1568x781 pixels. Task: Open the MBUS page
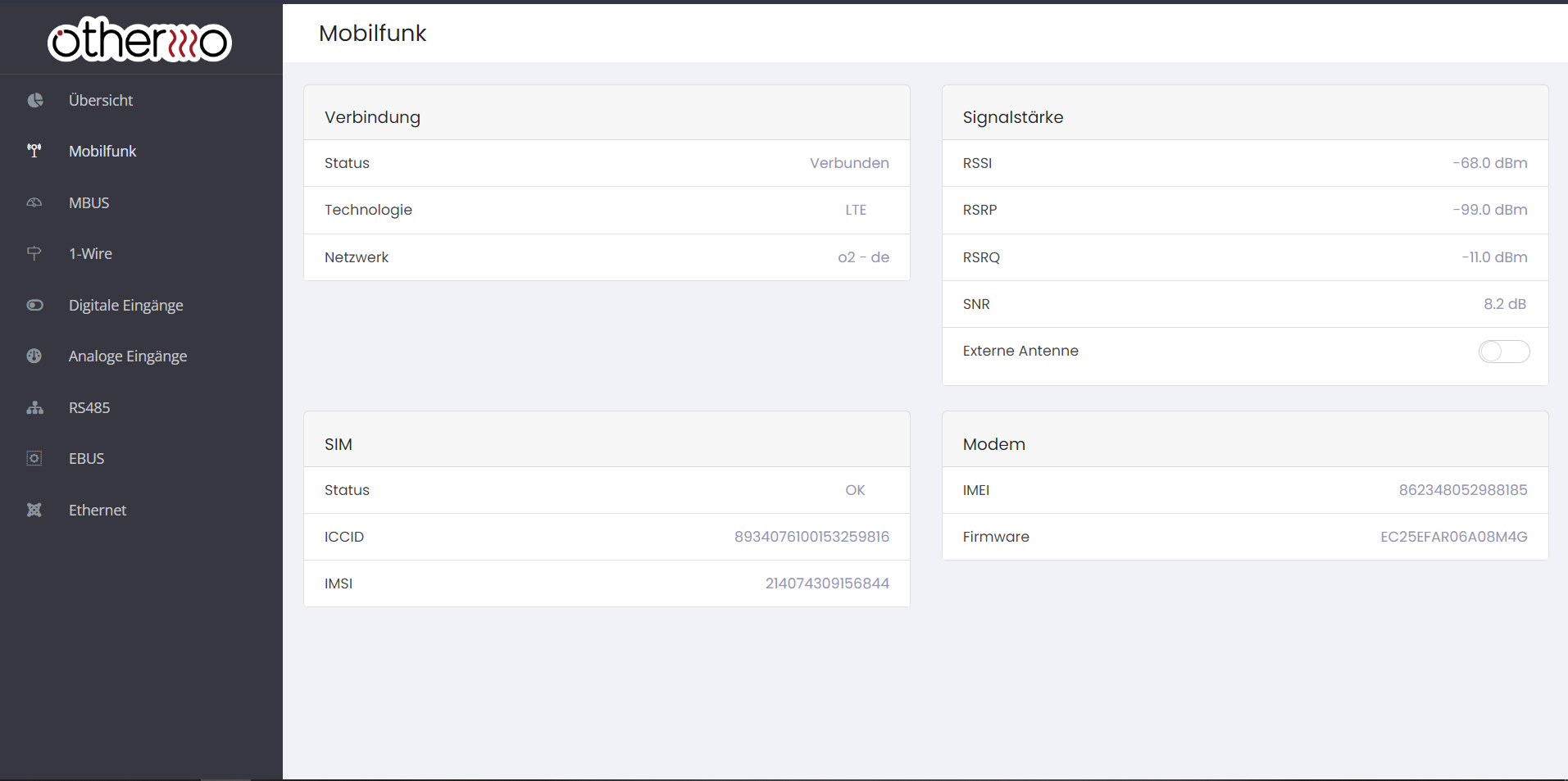click(x=141, y=202)
